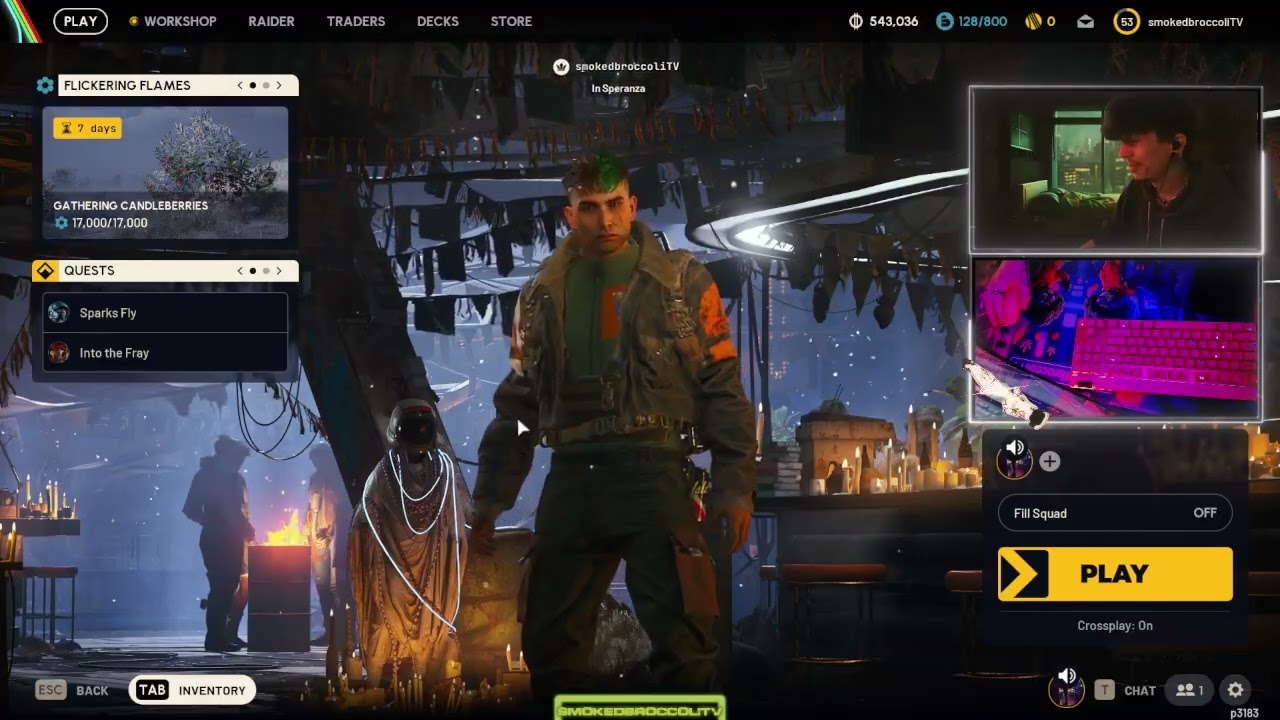Click the 17,000/17,000 progress text

(x=110, y=223)
